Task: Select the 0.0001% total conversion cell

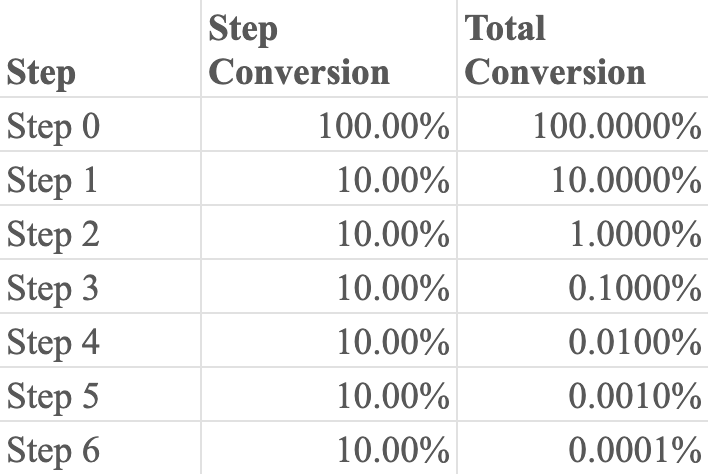Action: tap(634, 451)
